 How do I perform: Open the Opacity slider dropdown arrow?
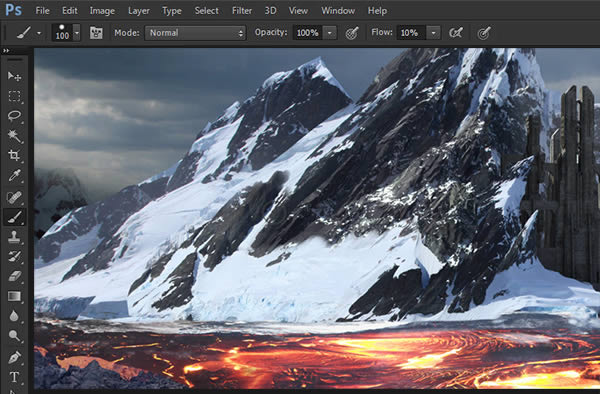tap(329, 33)
